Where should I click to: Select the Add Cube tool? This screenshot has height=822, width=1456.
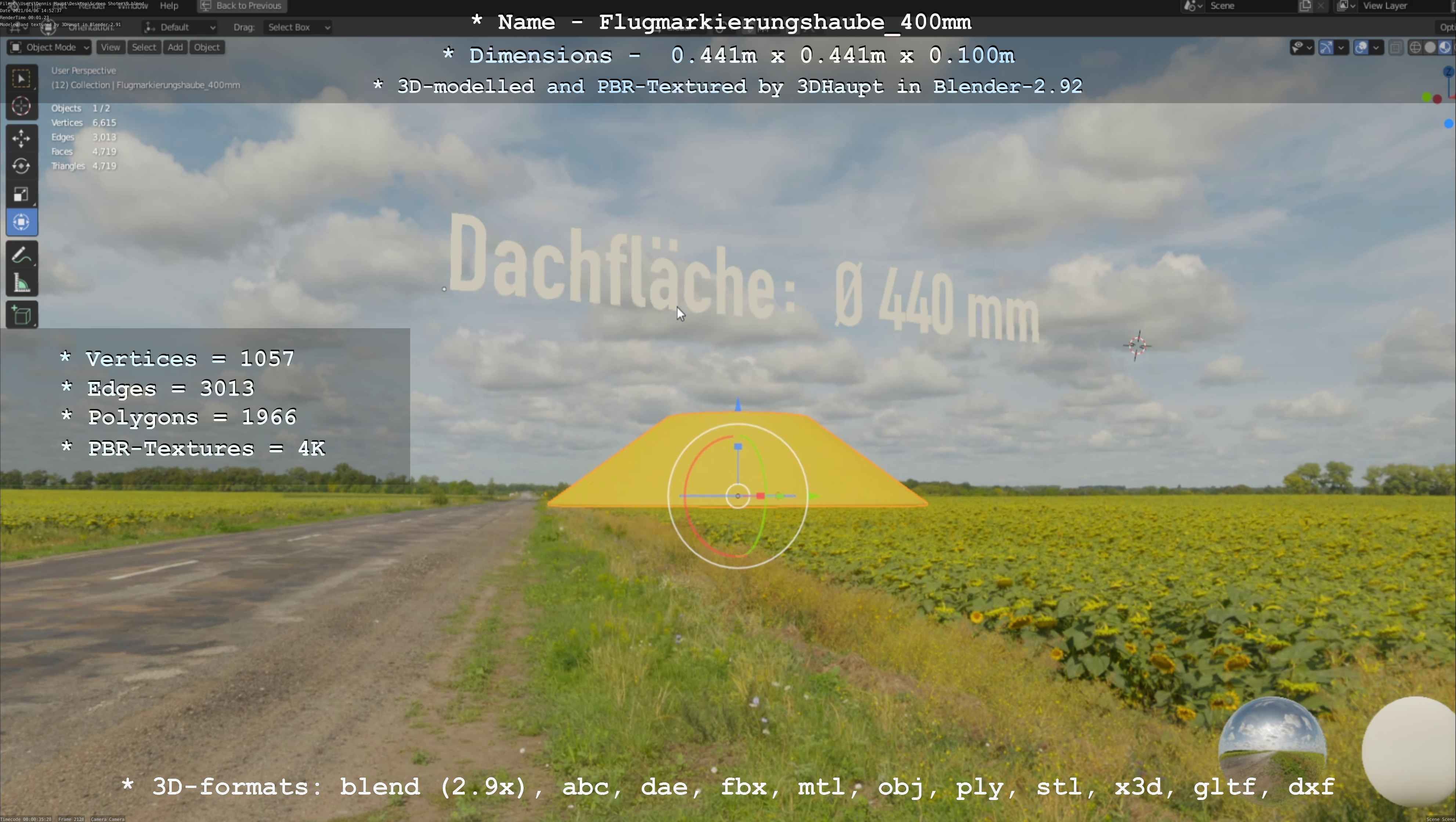tap(21, 315)
